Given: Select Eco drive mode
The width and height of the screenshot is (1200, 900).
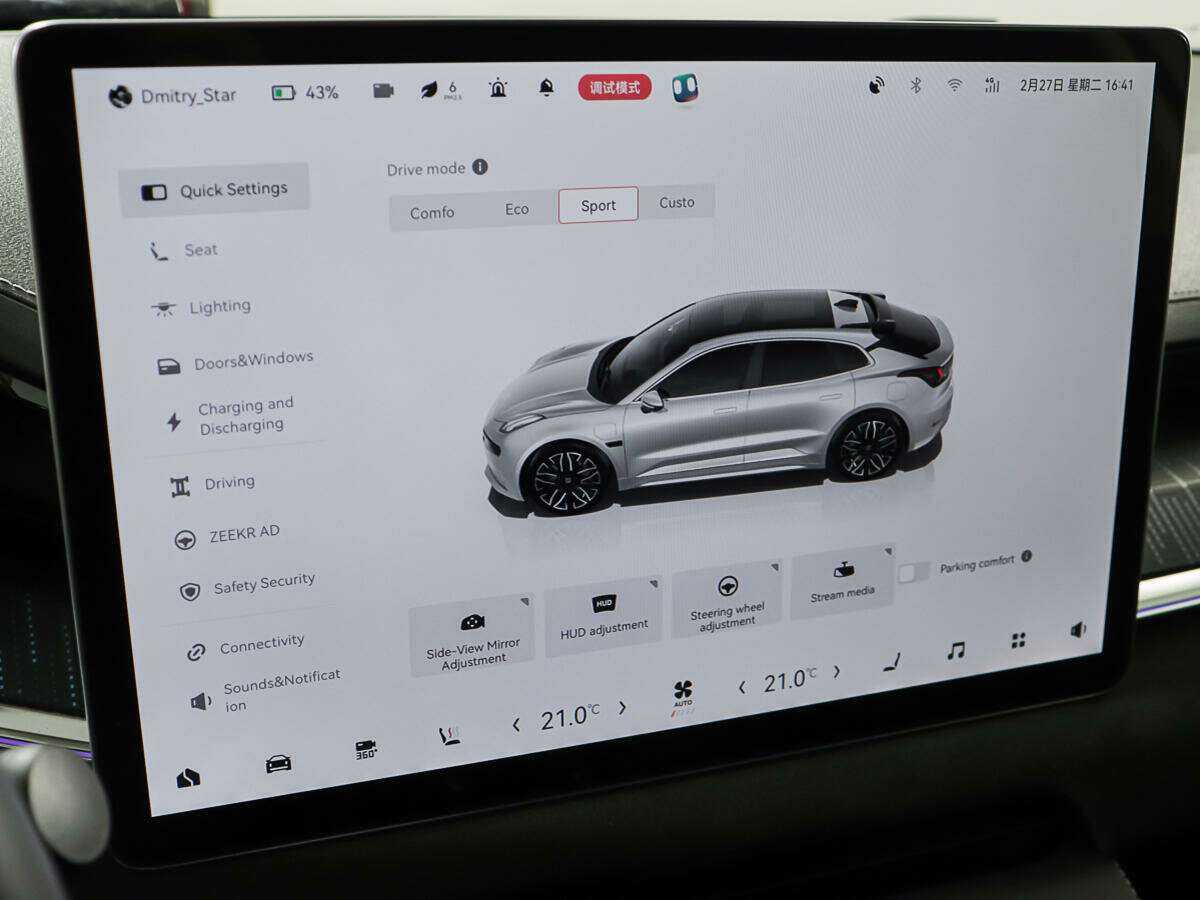Looking at the screenshot, I should point(517,209).
